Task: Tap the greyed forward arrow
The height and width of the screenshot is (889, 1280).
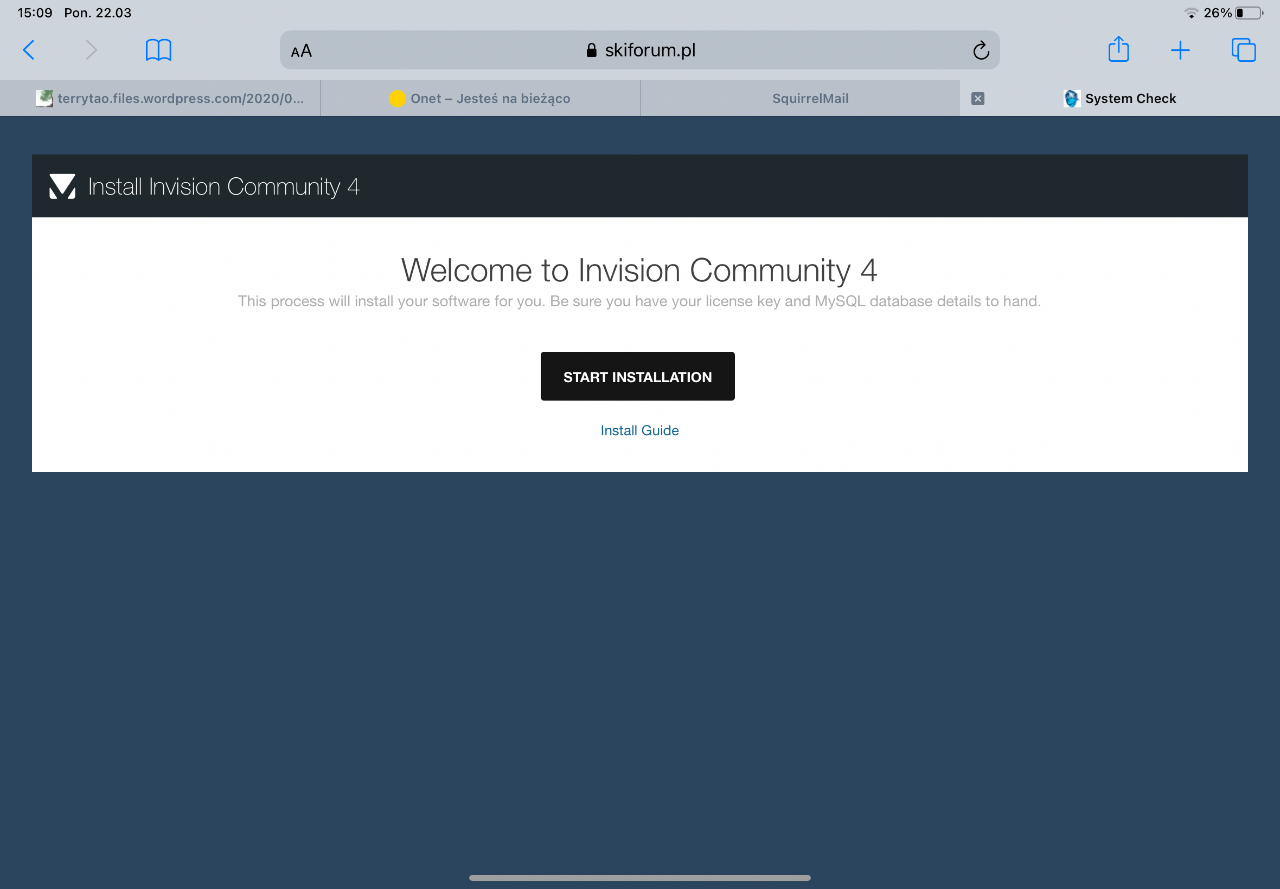Action: pyautogui.click(x=91, y=50)
